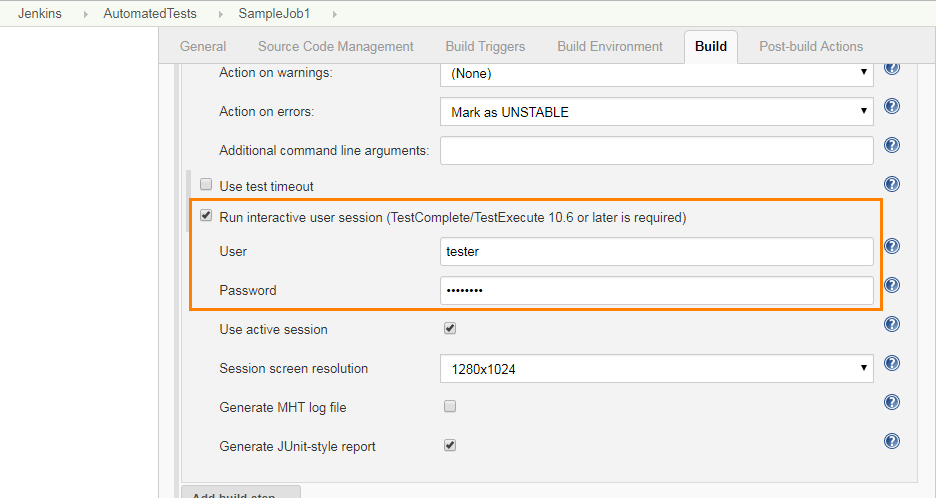Open help icon beside User field
The height and width of the screenshot is (498, 936).
point(892,246)
